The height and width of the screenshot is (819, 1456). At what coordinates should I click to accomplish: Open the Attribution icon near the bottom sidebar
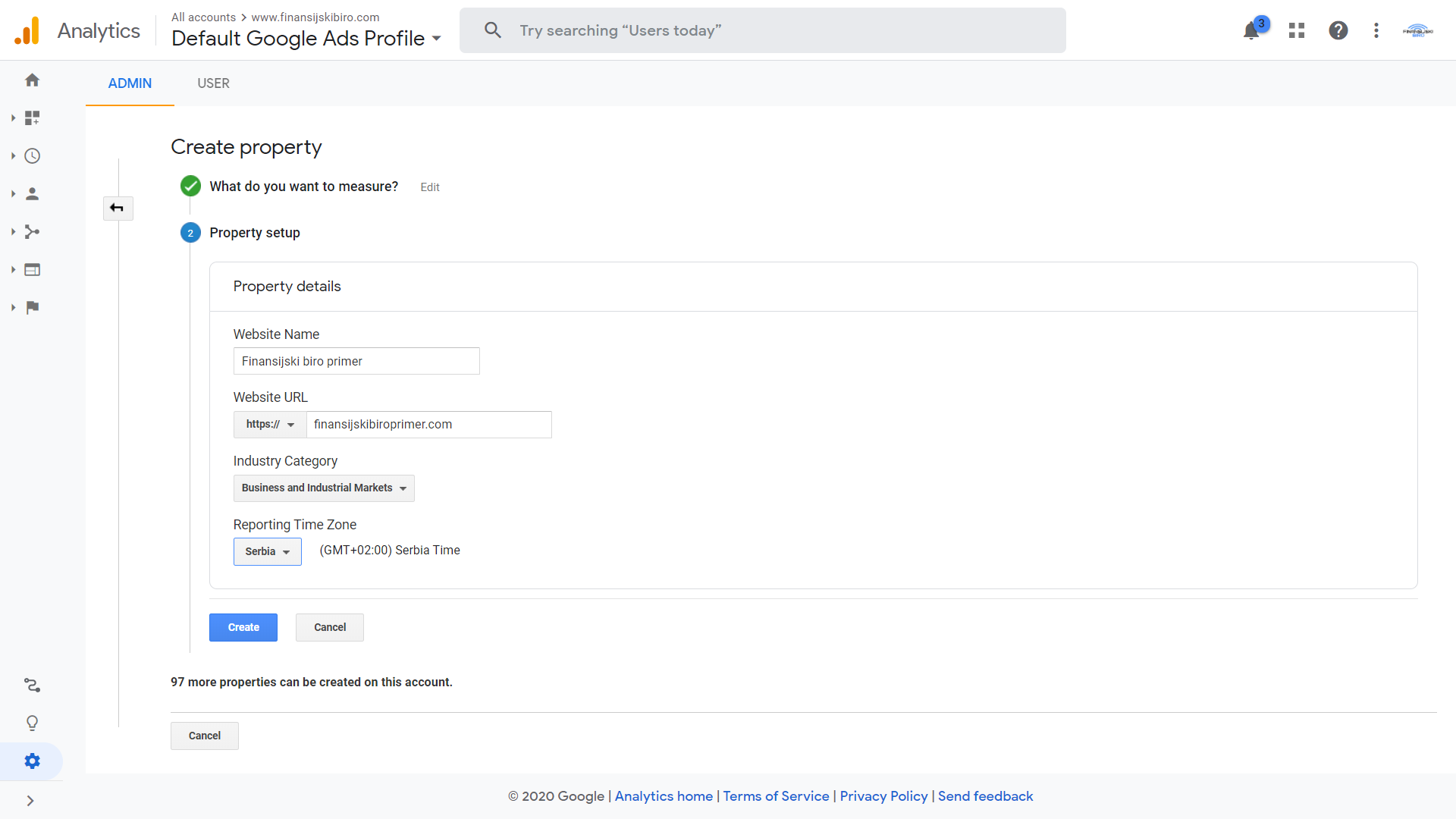tap(32, 686)
